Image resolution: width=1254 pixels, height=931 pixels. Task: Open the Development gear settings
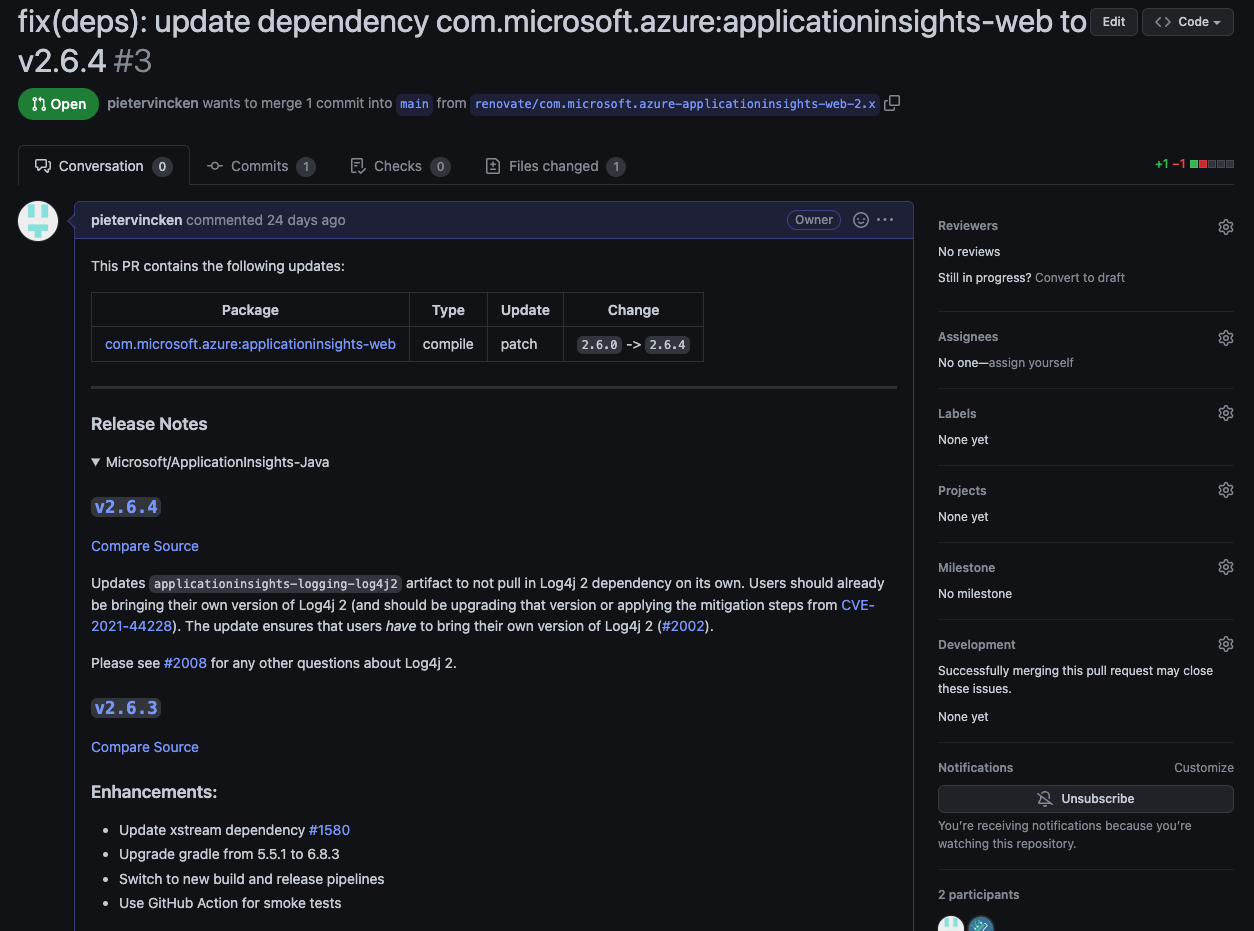(x=1225, y=644)
